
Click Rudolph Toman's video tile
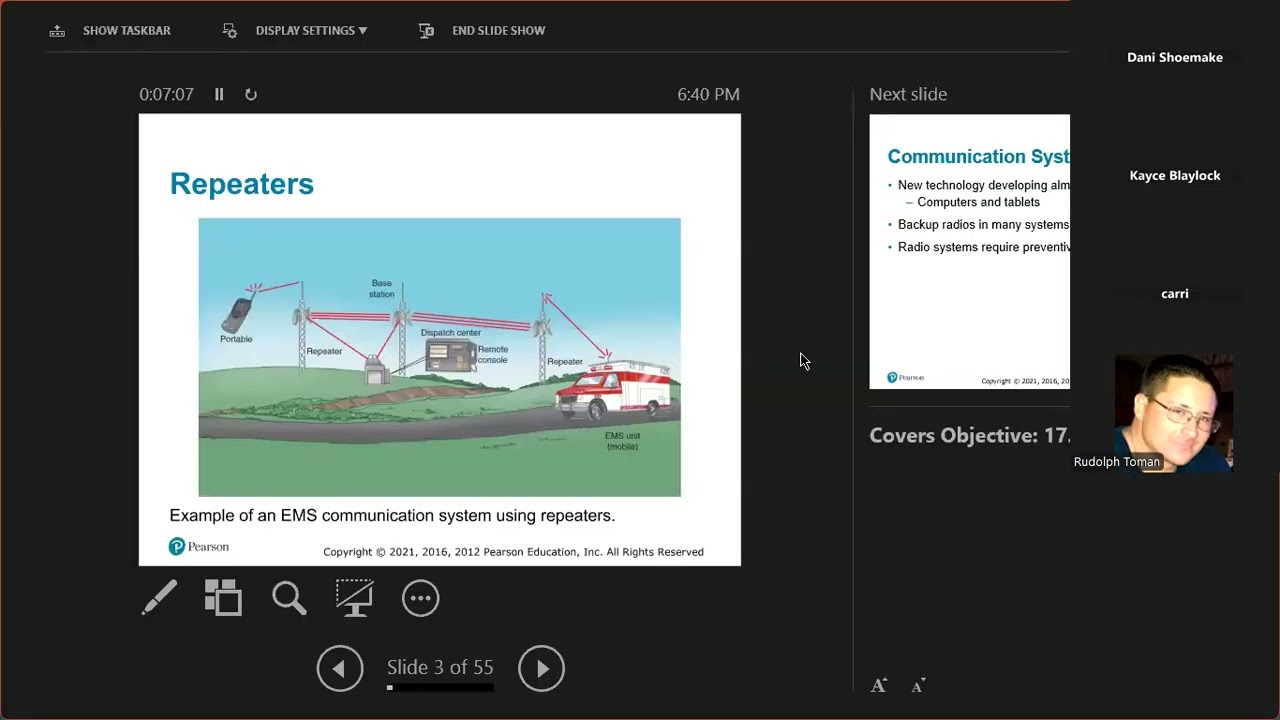[1174, 412]
